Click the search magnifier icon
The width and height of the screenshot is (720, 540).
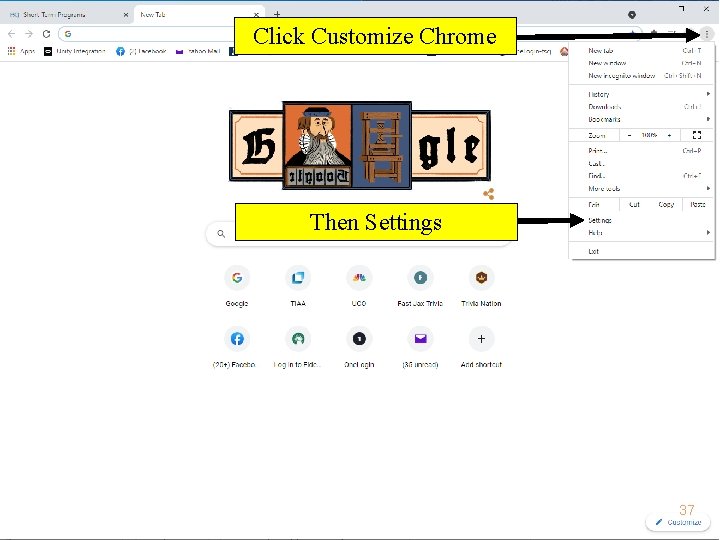point(221,234)
